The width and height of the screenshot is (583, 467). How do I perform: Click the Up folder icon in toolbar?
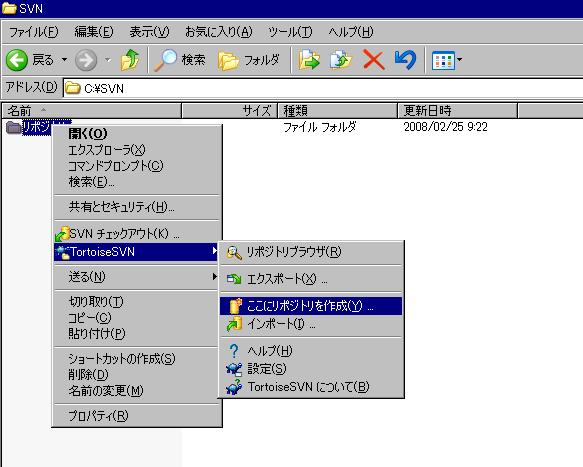pyautogui.click(x=130, y=60)
